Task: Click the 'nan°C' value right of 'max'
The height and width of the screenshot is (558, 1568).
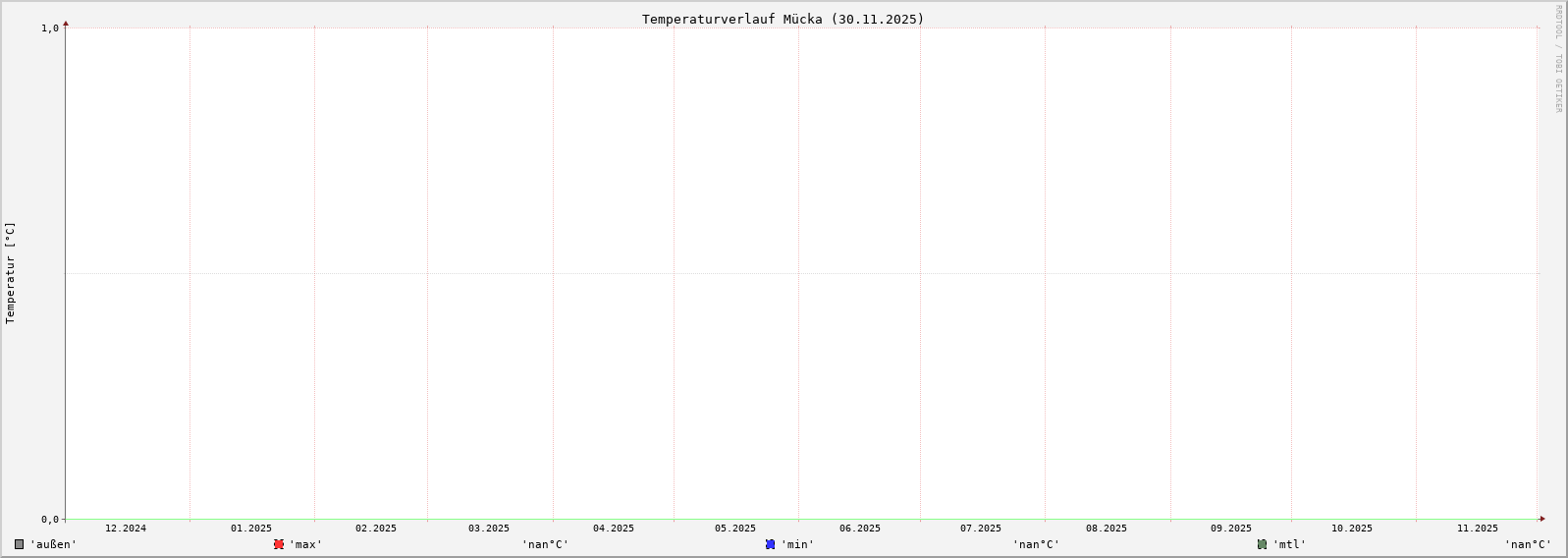Action: tap(545, 544)
